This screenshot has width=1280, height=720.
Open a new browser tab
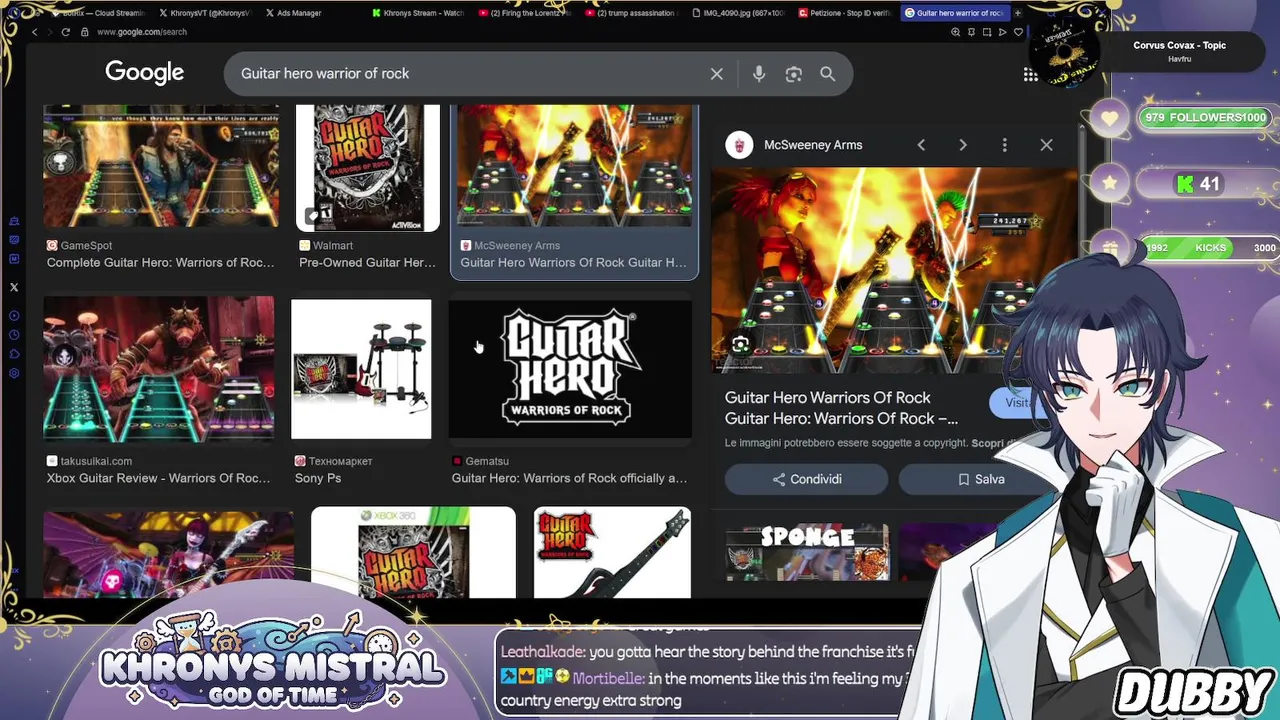[1017, 13]
